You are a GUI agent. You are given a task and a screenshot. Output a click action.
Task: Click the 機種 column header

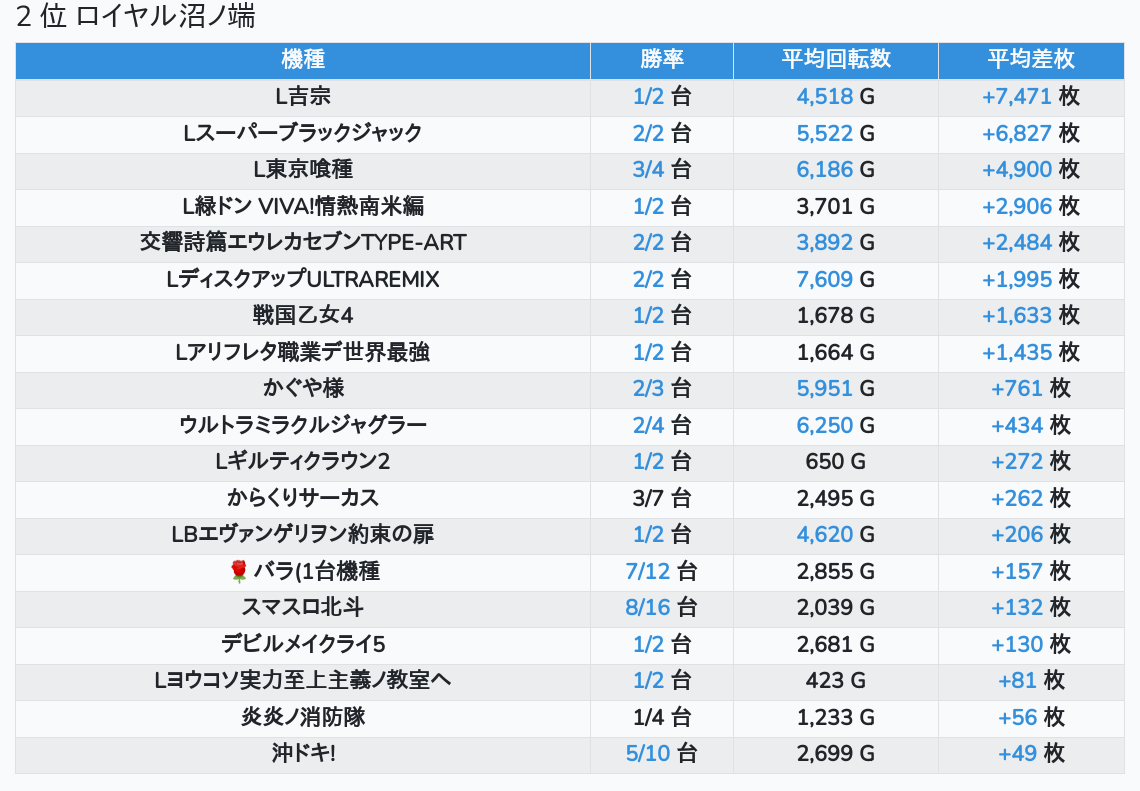click(x=302, y=59)
